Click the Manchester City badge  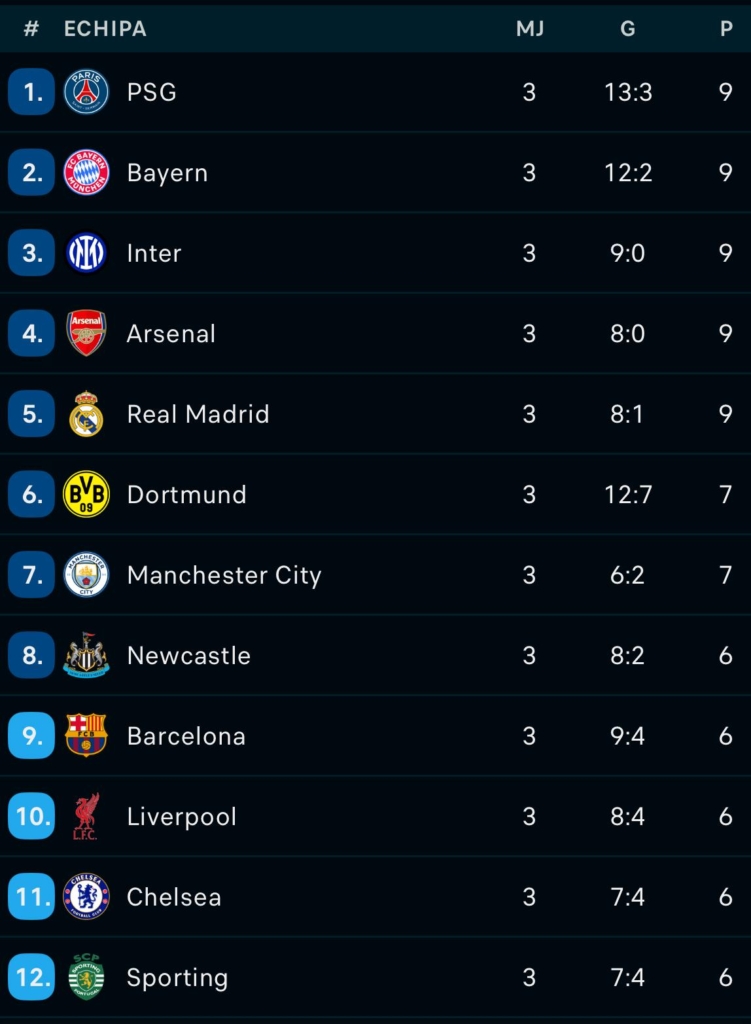point(86,575)
